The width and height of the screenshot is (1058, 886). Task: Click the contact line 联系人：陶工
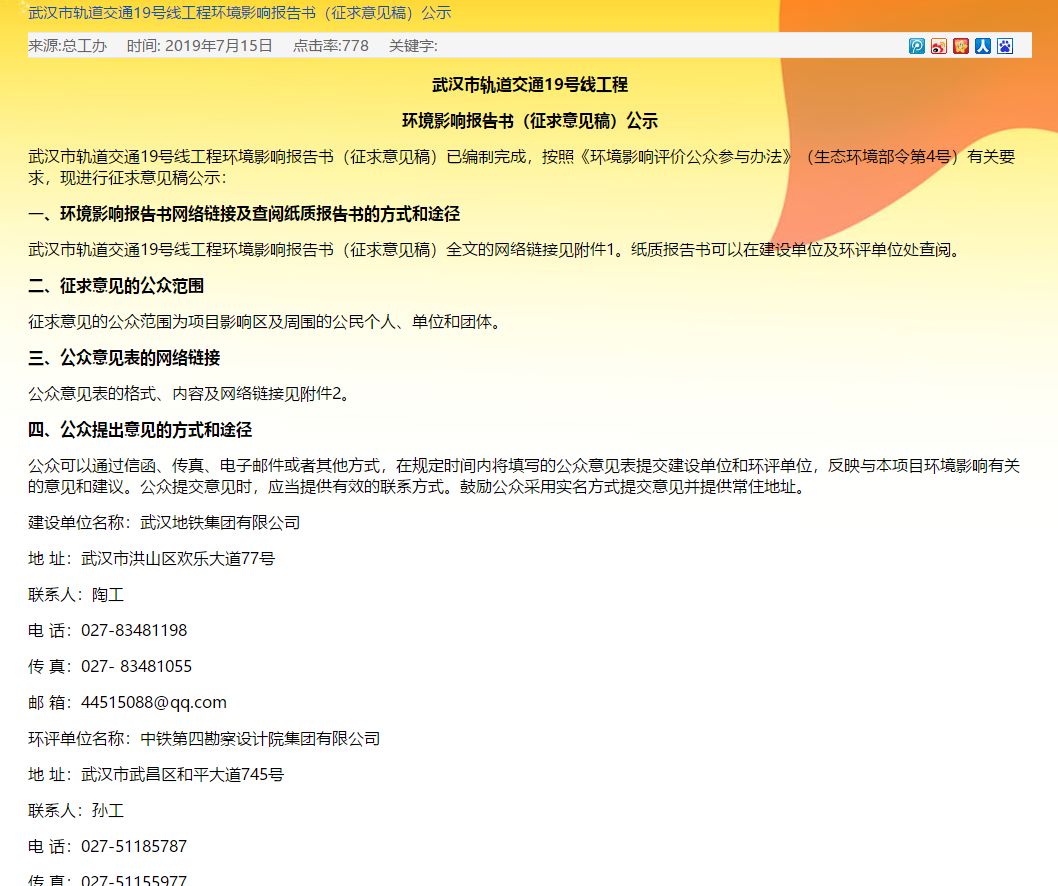[x=76, y=594]
